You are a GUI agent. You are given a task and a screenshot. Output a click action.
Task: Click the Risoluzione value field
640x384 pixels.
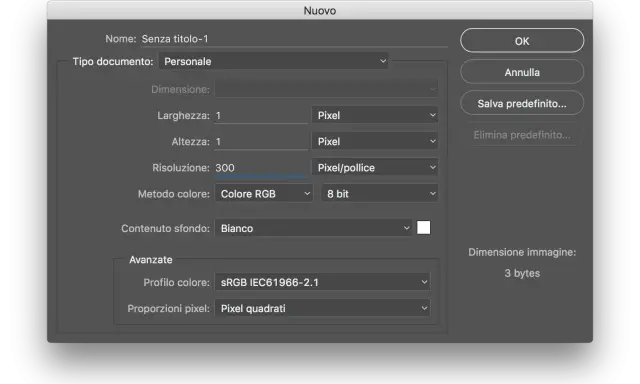[260, 168]
